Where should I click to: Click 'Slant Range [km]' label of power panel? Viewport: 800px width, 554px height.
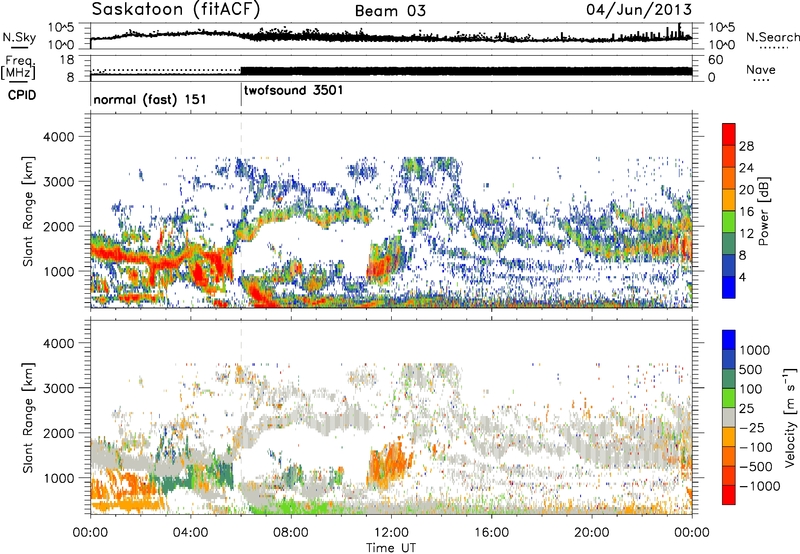pyautogui.click(x=29, y=211)
